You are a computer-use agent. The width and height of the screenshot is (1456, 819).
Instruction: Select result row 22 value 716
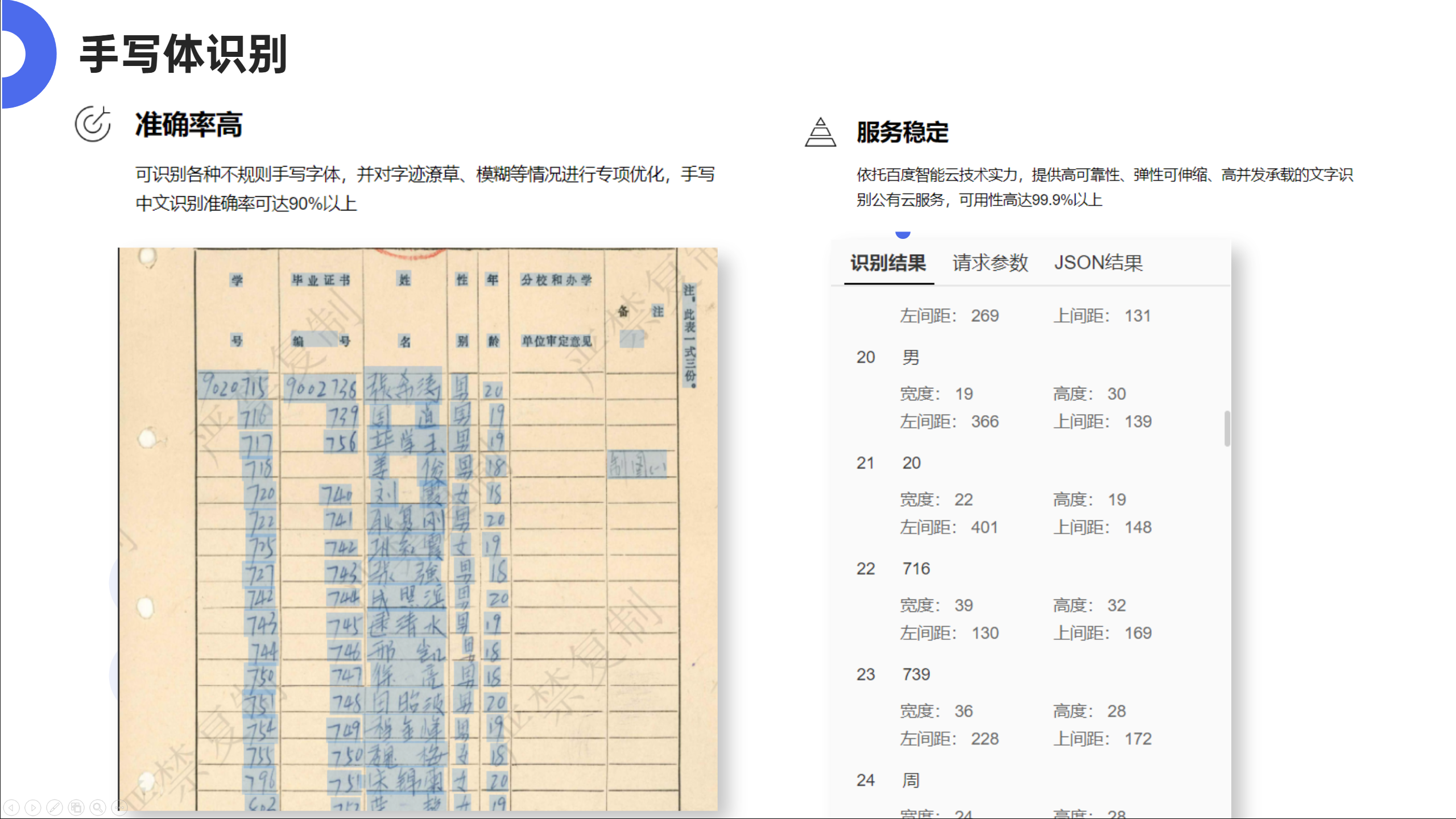[x=916, y=568]
